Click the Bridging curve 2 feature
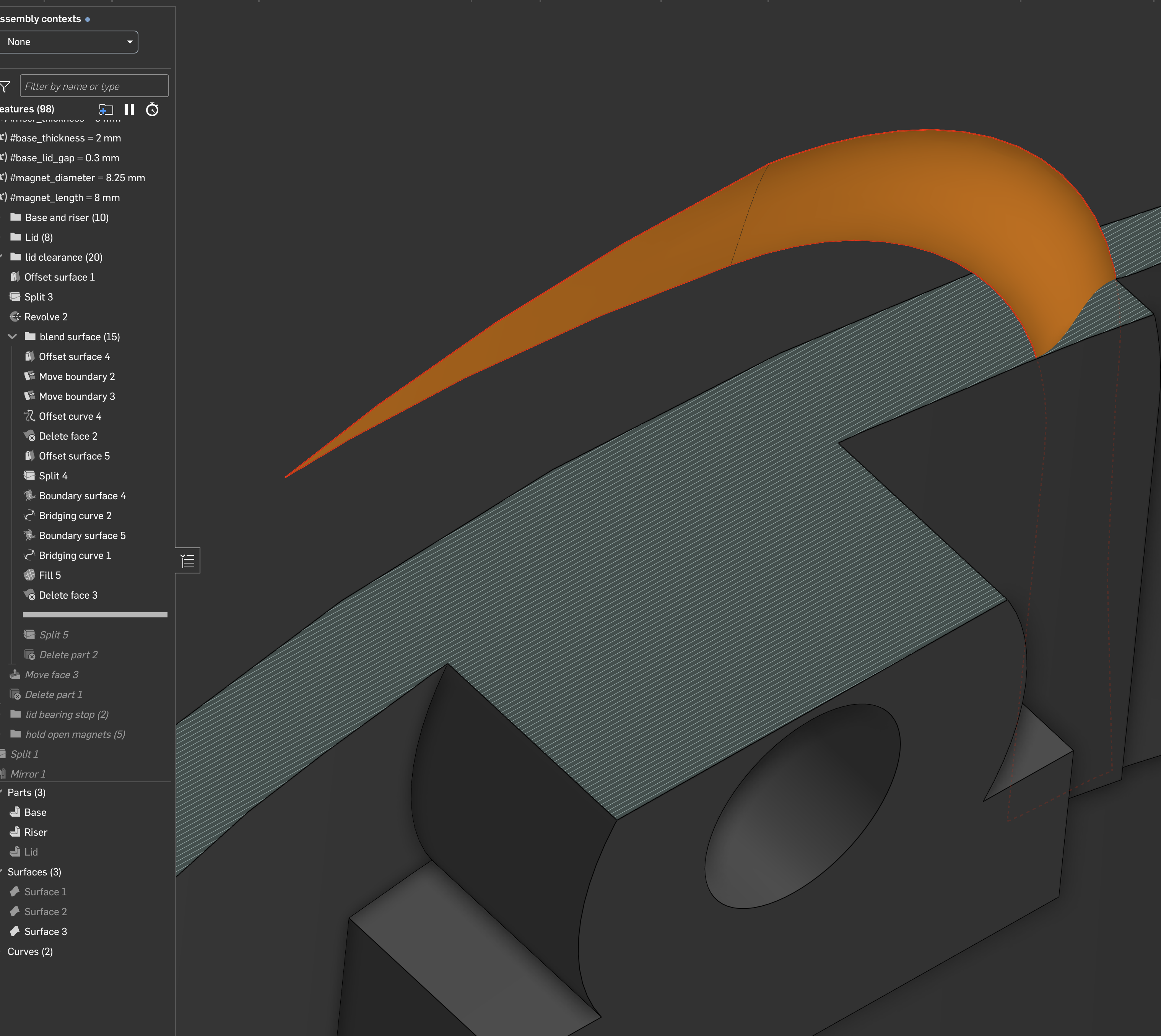 click(75, 516)
